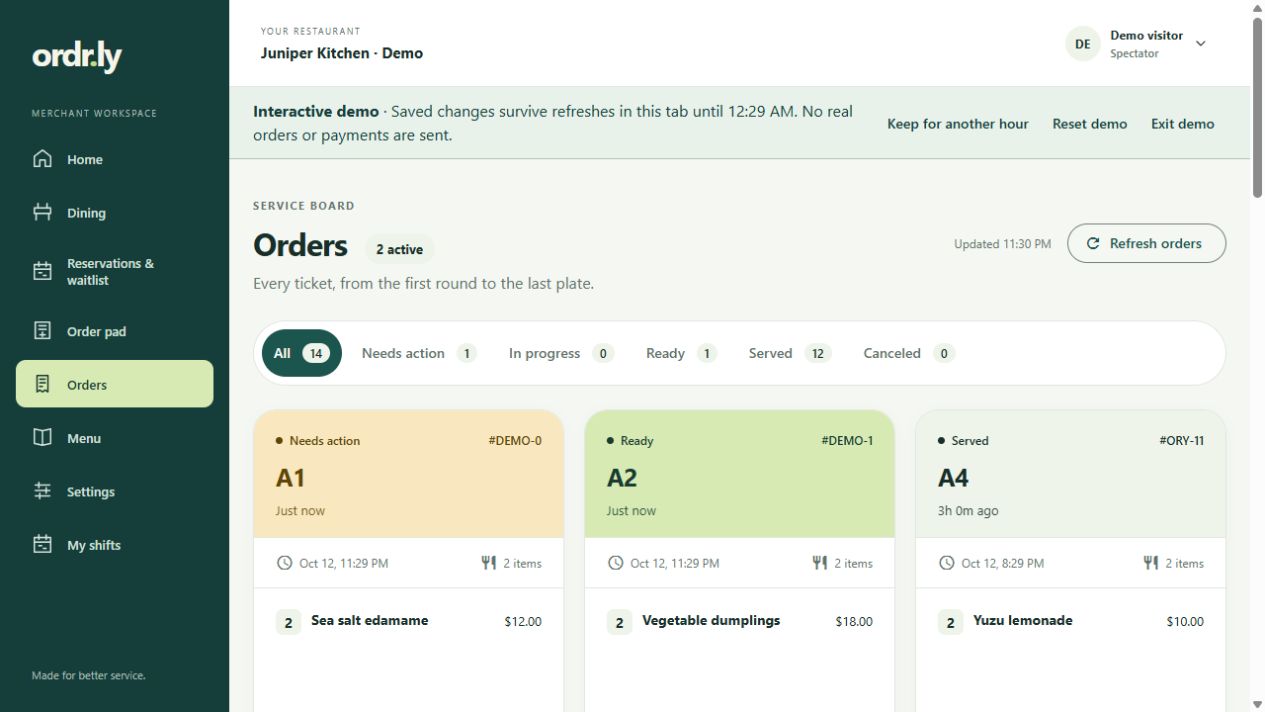Click the Refresh orders button
Viewport: 1265px width, 712px height.
click(1146, 243)
